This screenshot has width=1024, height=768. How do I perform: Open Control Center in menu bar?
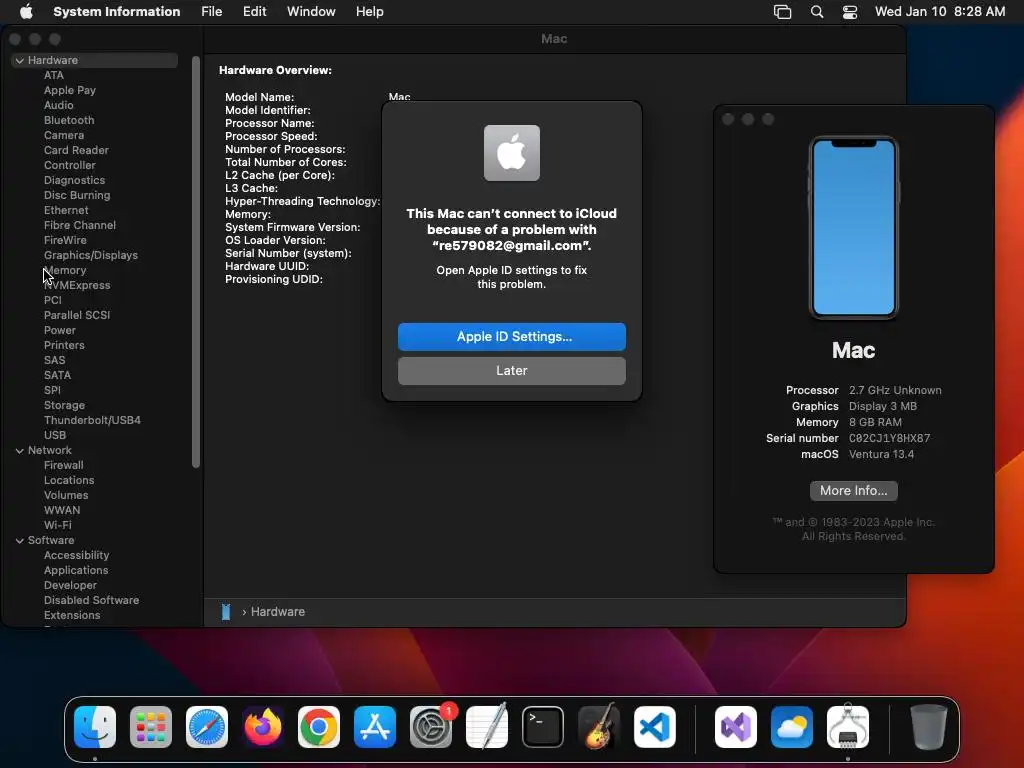click(850, 12)
